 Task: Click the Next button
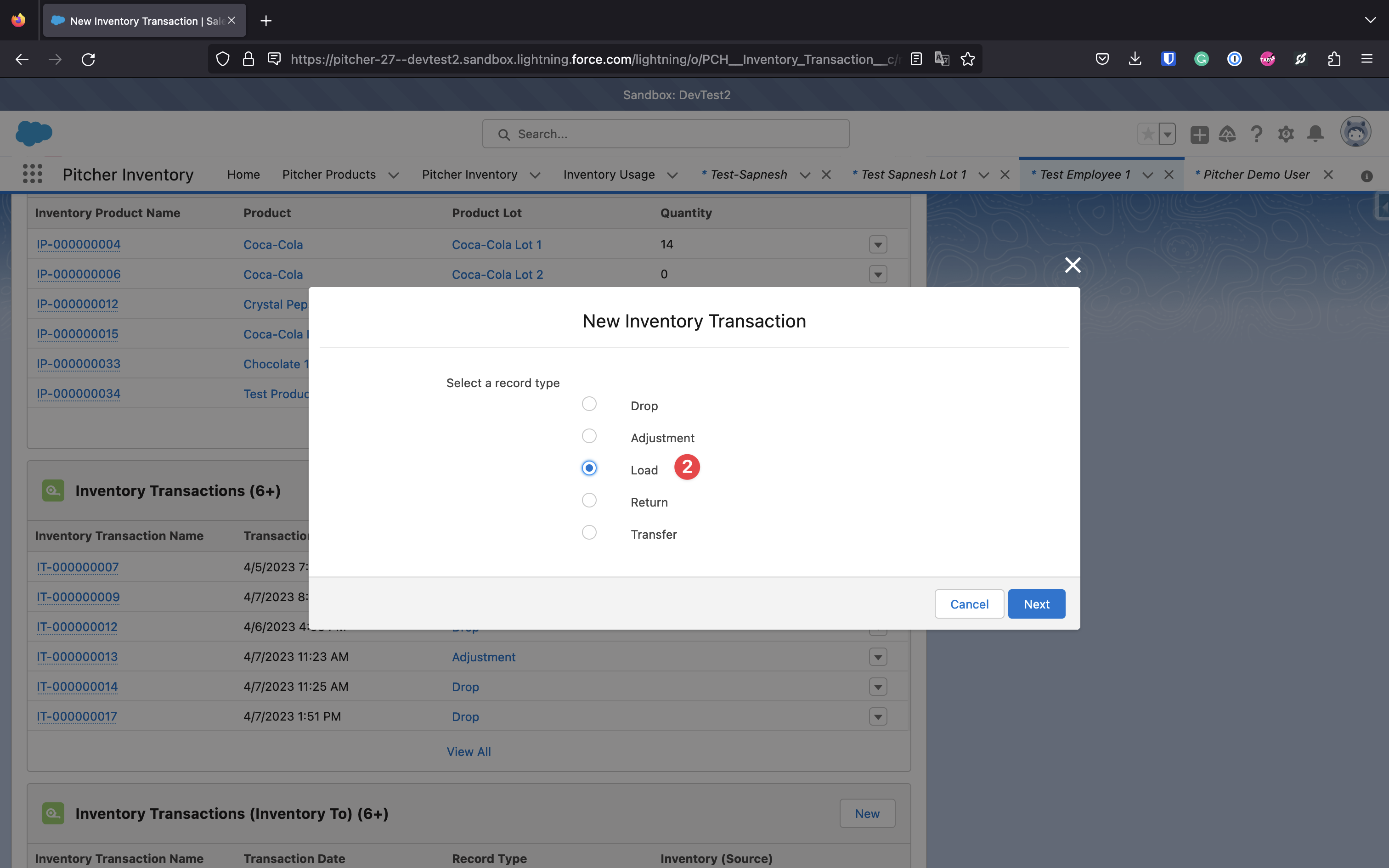[x=1036, y=604]
